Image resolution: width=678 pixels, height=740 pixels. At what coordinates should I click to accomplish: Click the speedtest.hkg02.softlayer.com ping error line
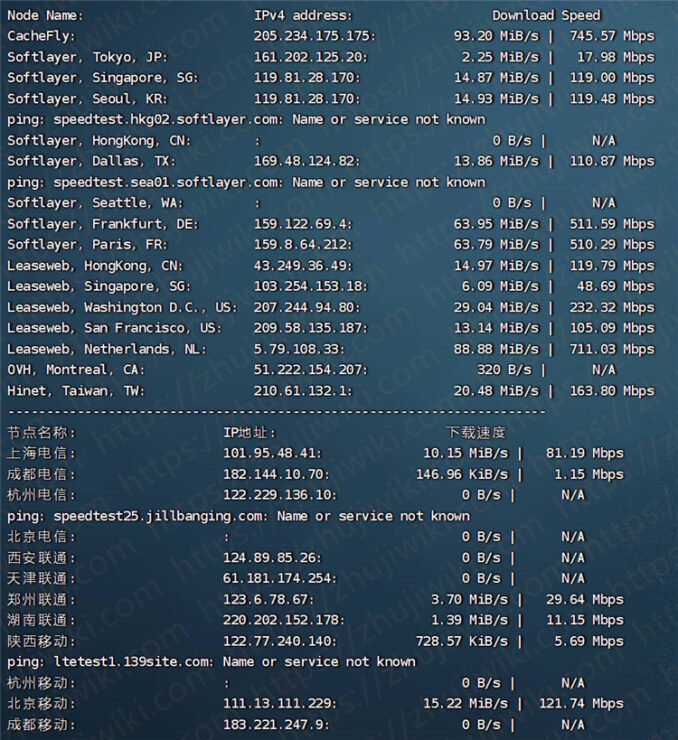[246, 120]
